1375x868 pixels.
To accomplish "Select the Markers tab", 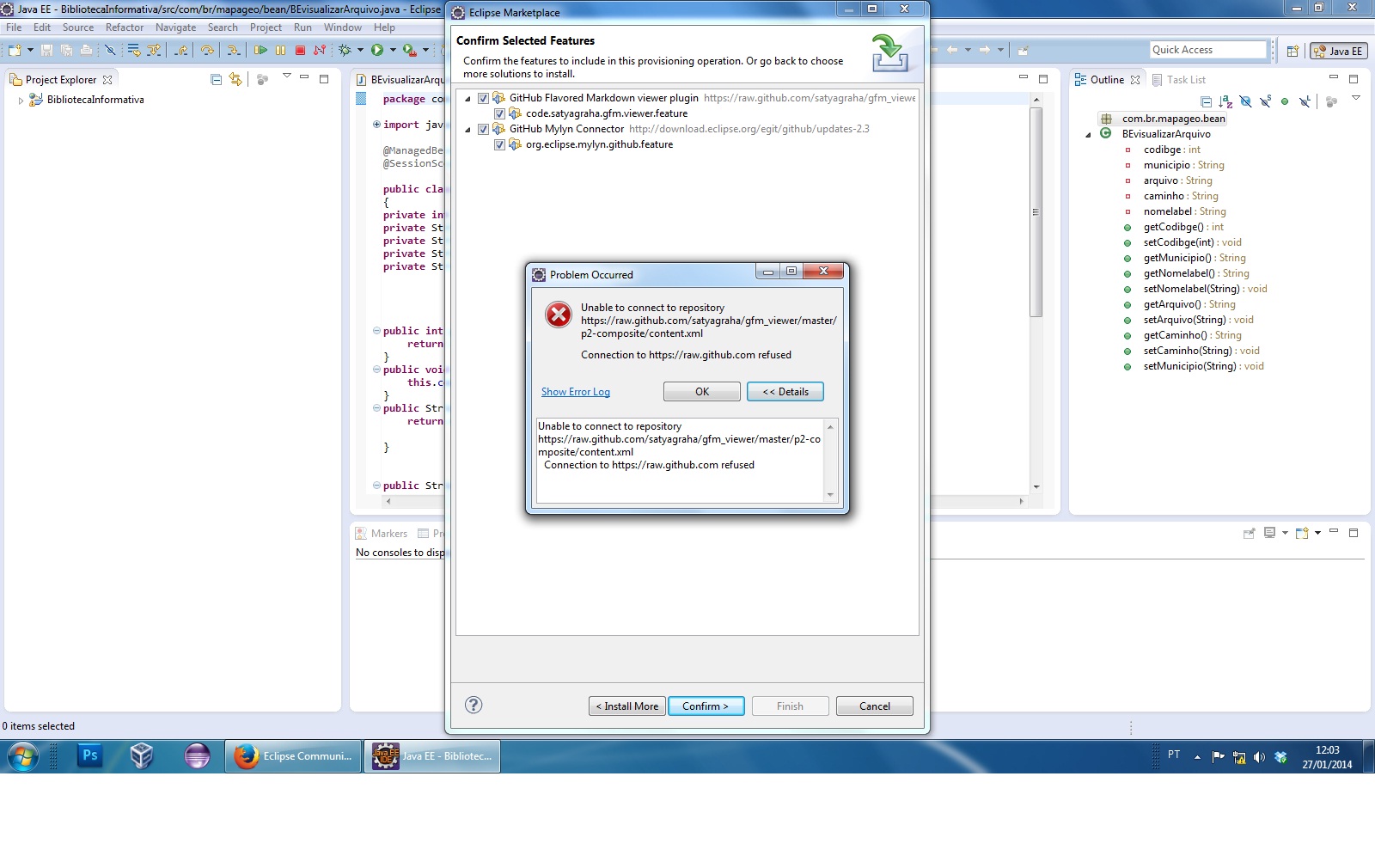I will coord(382,534).
